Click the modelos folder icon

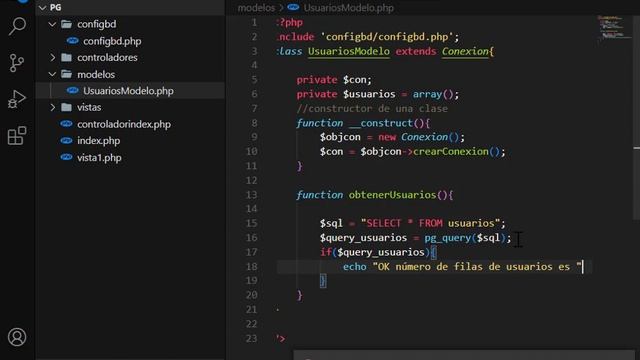coord(66,74)
